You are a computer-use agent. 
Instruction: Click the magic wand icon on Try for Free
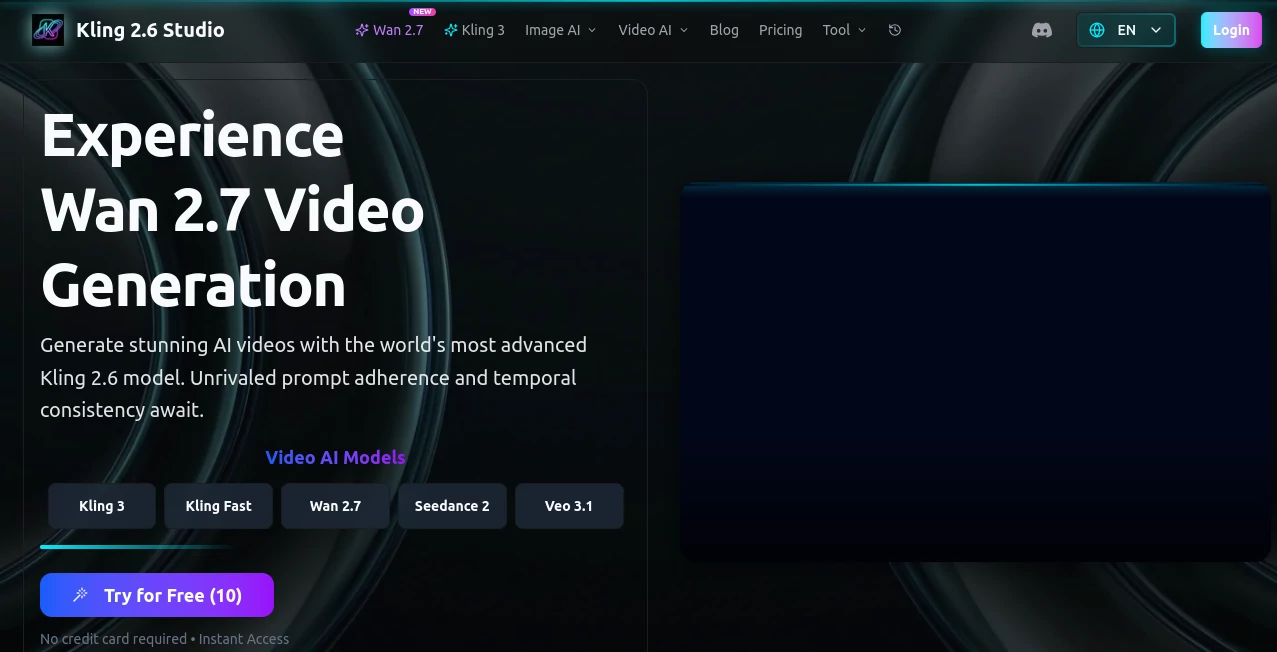[80, 595]
